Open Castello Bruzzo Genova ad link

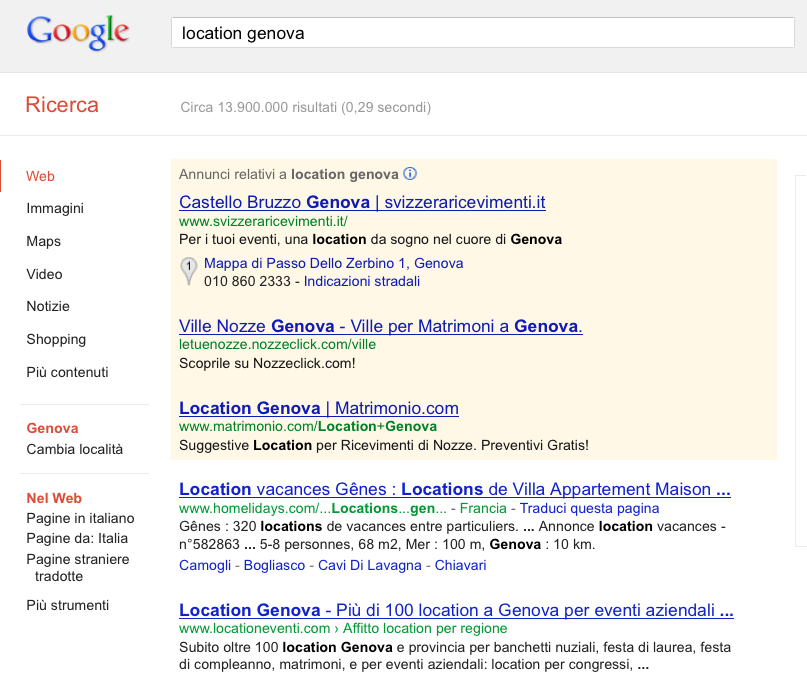pyautogui.click(x=362, y=202)
